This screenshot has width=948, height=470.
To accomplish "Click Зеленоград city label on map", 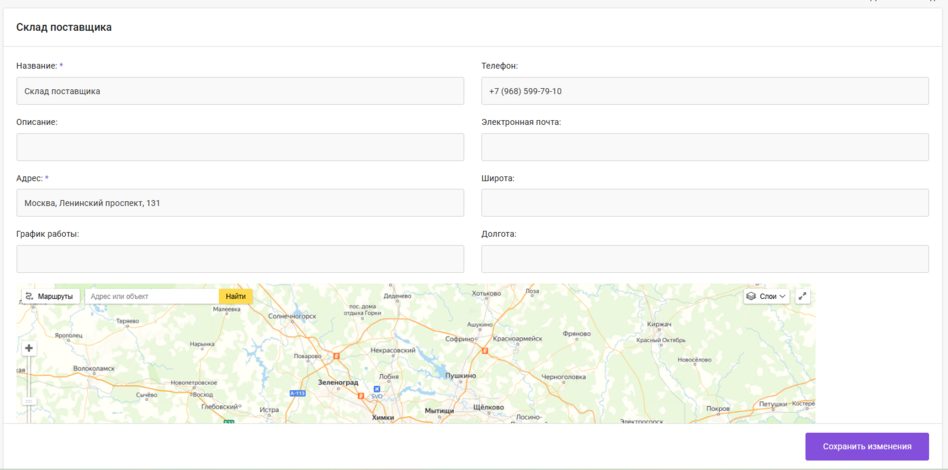I will pos(338,382).
